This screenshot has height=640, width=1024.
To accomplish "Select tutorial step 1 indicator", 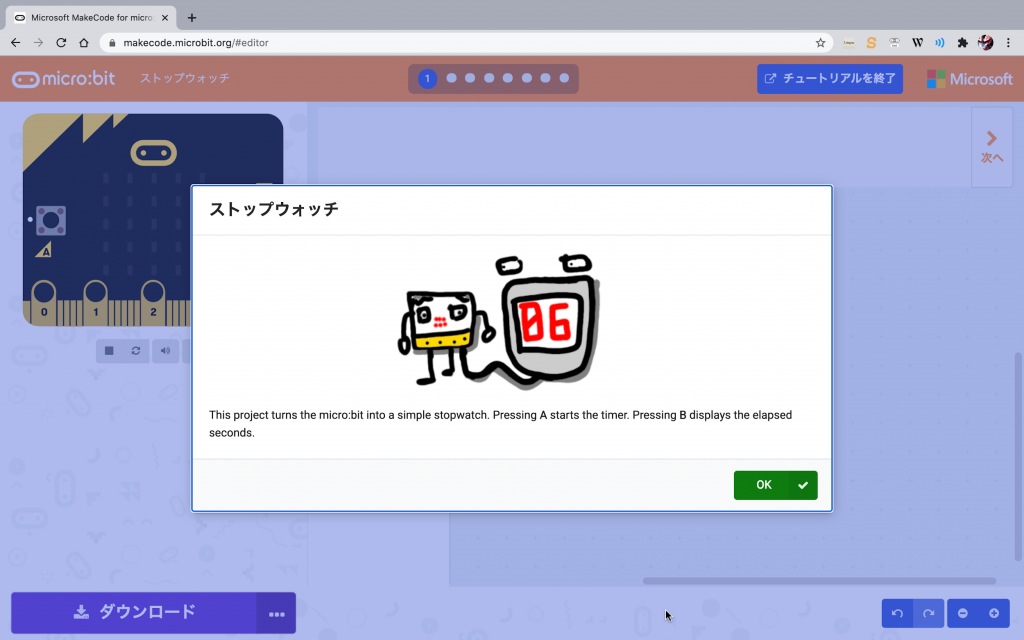I will tap(427, 78).
